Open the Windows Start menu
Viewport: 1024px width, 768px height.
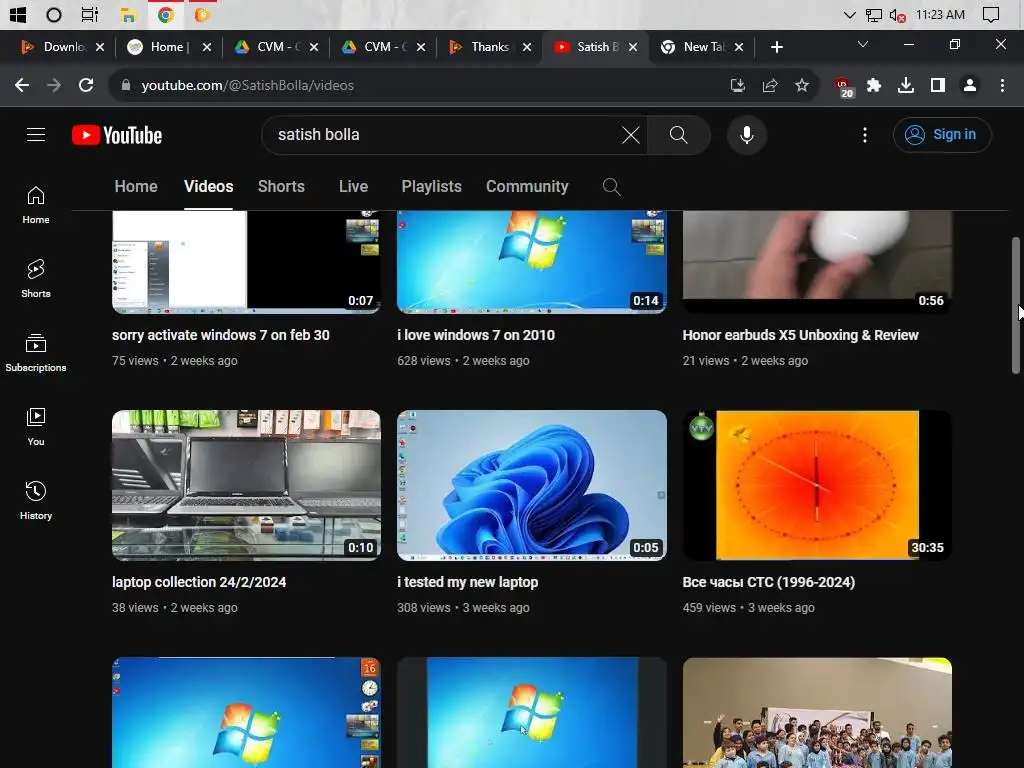pyautogui.click(x=18, y=14)
